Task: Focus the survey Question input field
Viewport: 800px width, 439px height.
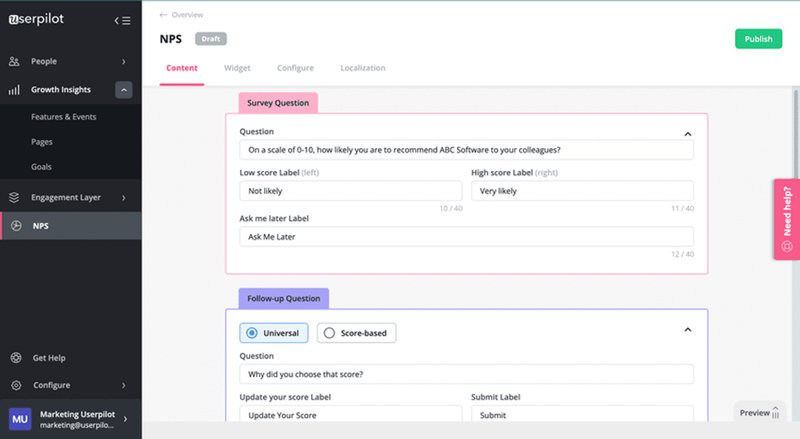Action: pos(466,150)
